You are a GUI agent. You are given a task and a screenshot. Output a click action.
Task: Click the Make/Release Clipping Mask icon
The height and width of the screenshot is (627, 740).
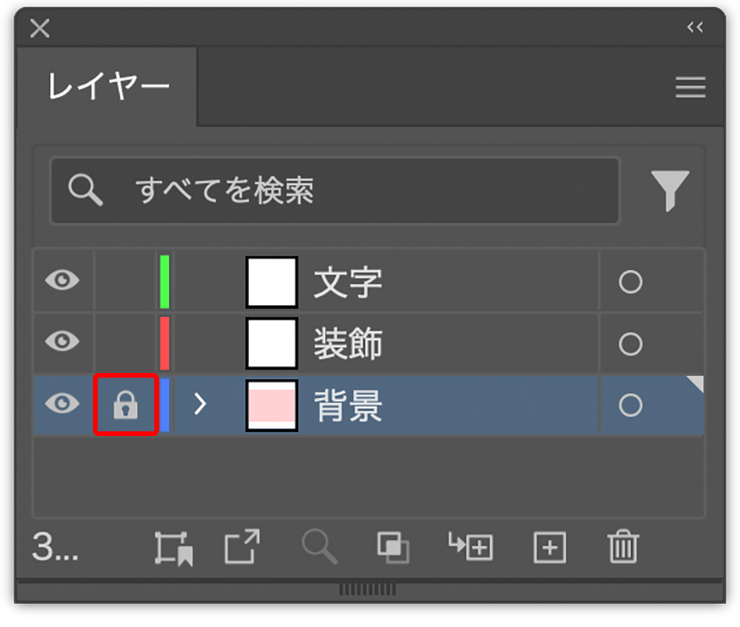(392, 548)
